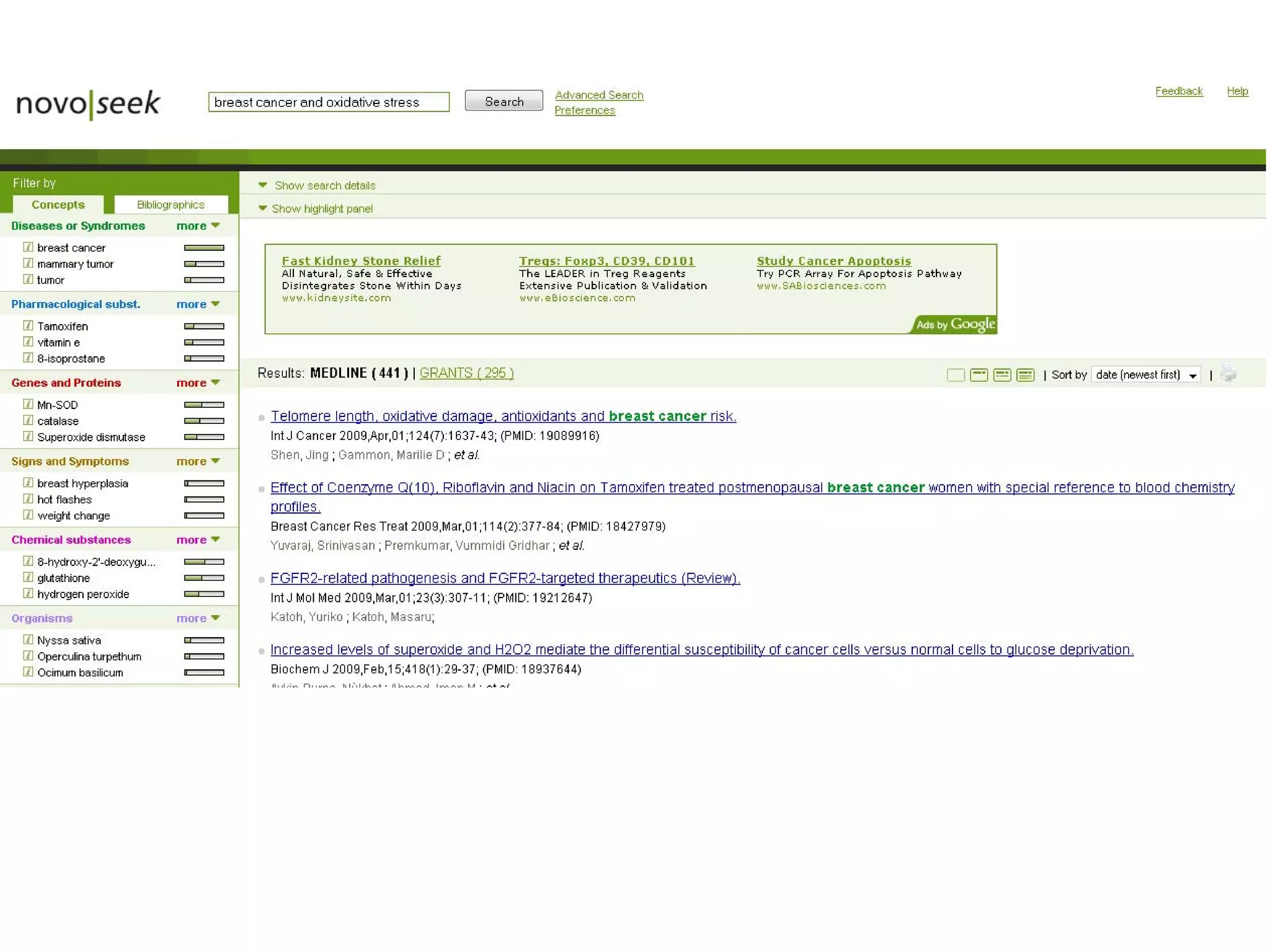The image size is (1270, 952).
Task: Select the one-line summary view icon
Action: [979, 375]
